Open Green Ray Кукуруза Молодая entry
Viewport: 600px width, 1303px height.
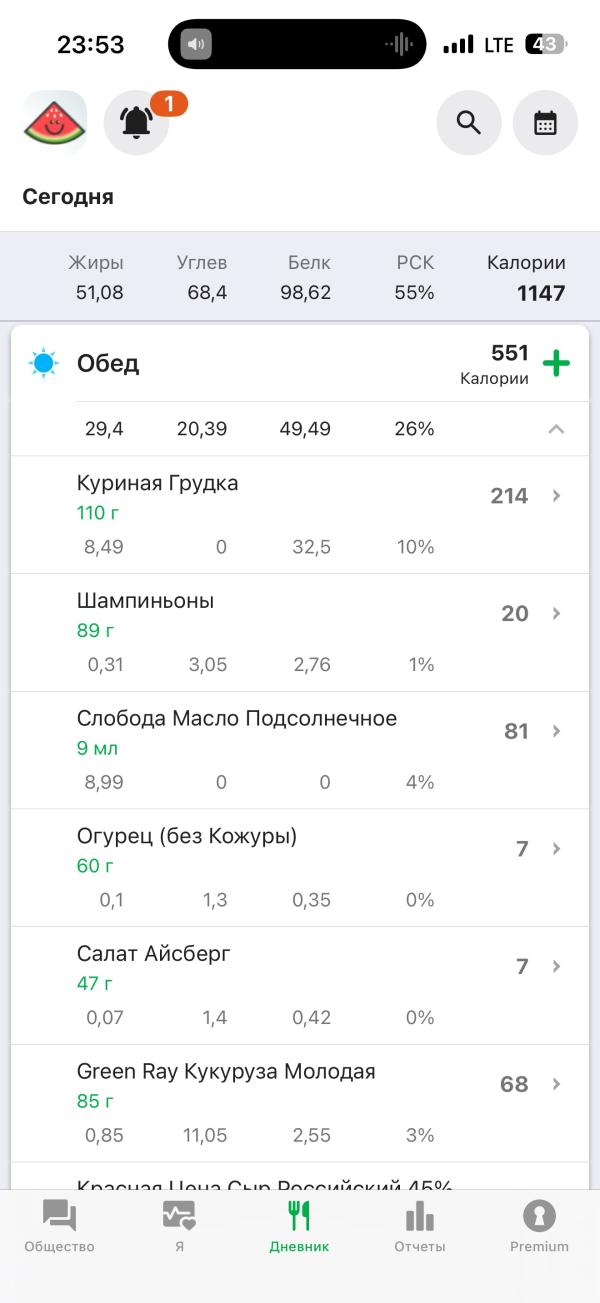click(x=226, y=1072)
